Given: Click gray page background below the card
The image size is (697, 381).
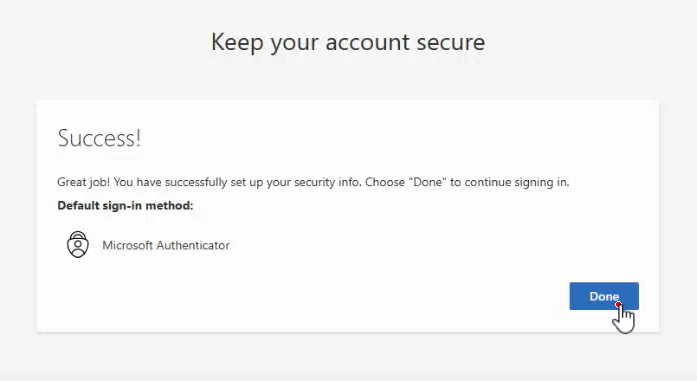Looking at the screenshot, I should pyautogui.click(x=348, y=357).
